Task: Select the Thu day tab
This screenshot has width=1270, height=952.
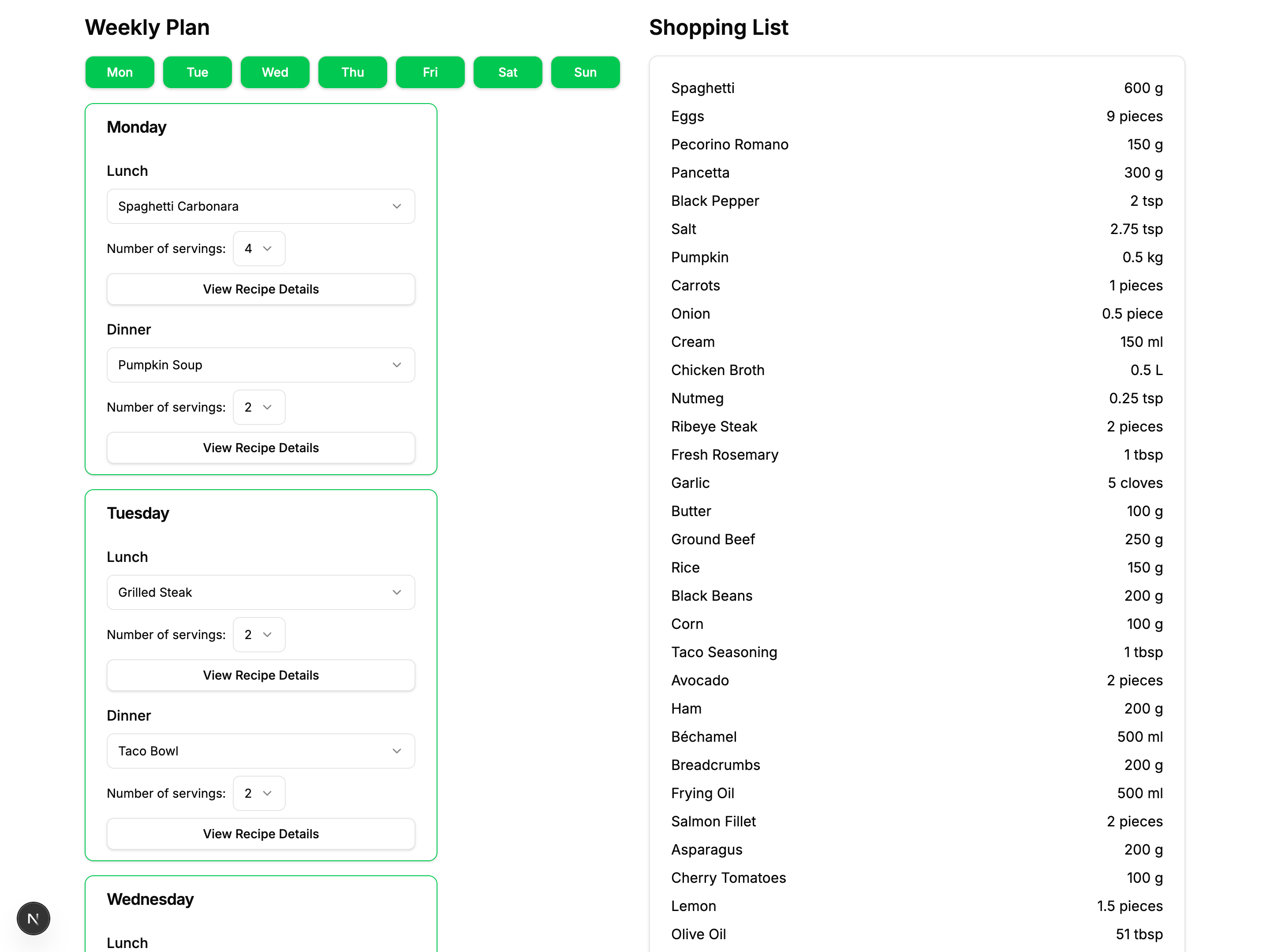Action: tap(352, 72)
